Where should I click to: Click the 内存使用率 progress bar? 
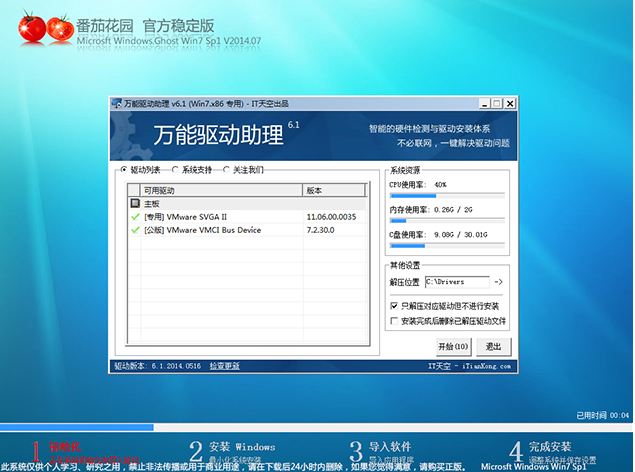447,221
